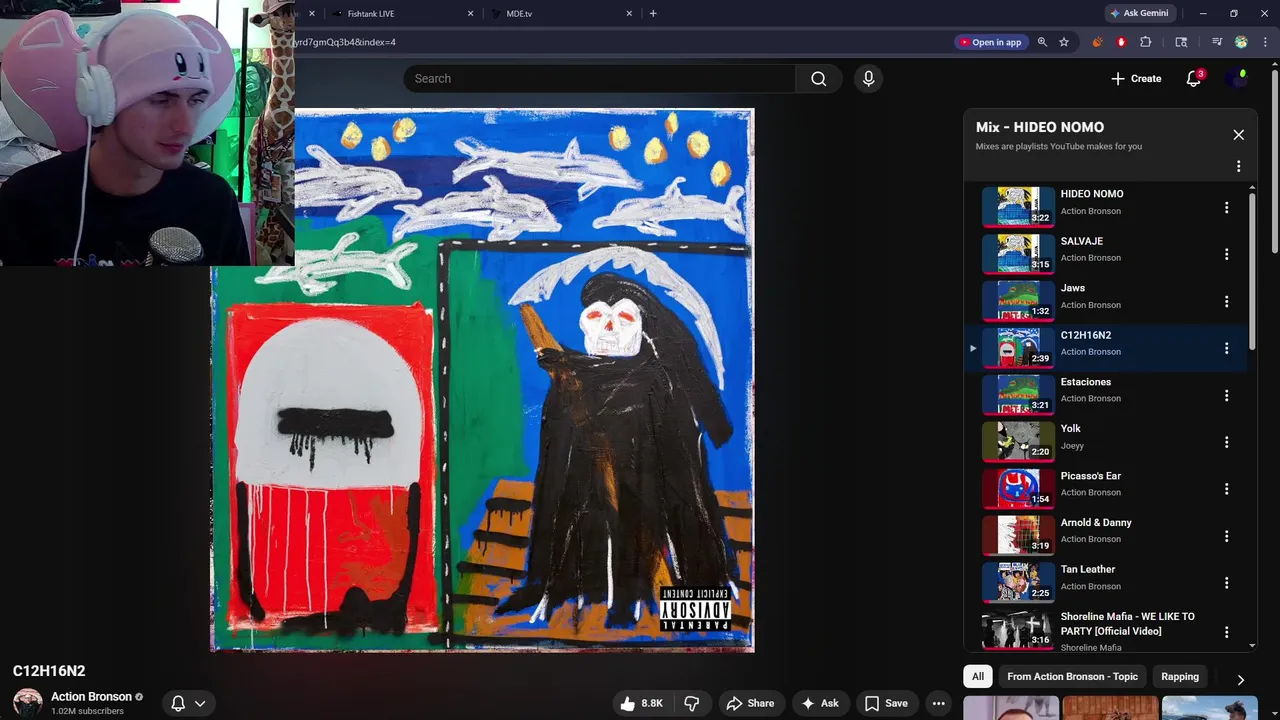Screen dimensions: 1280x720
Task: Open options for Tan Leather playlist item
Action: [1226, 583]
